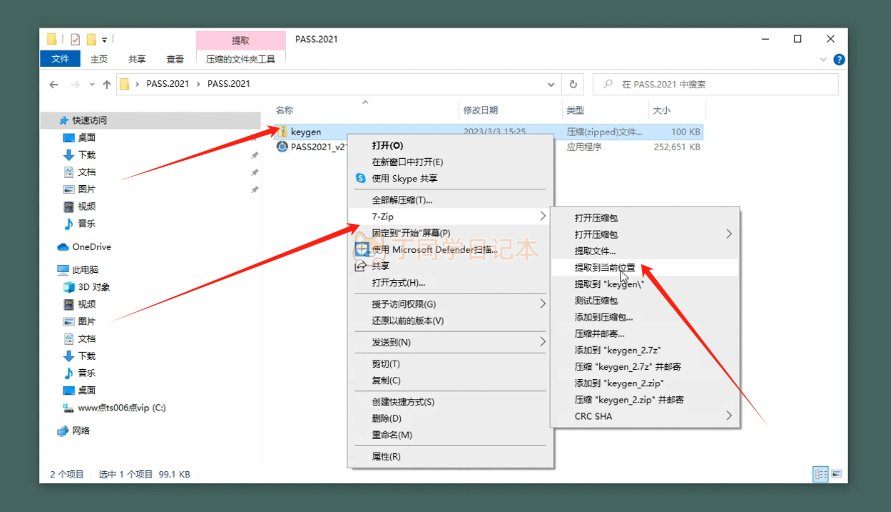Click 还原以前的版本(V)
Image resolution: width=891 pixels, height=512 pixels.
(x=450, y=320)
